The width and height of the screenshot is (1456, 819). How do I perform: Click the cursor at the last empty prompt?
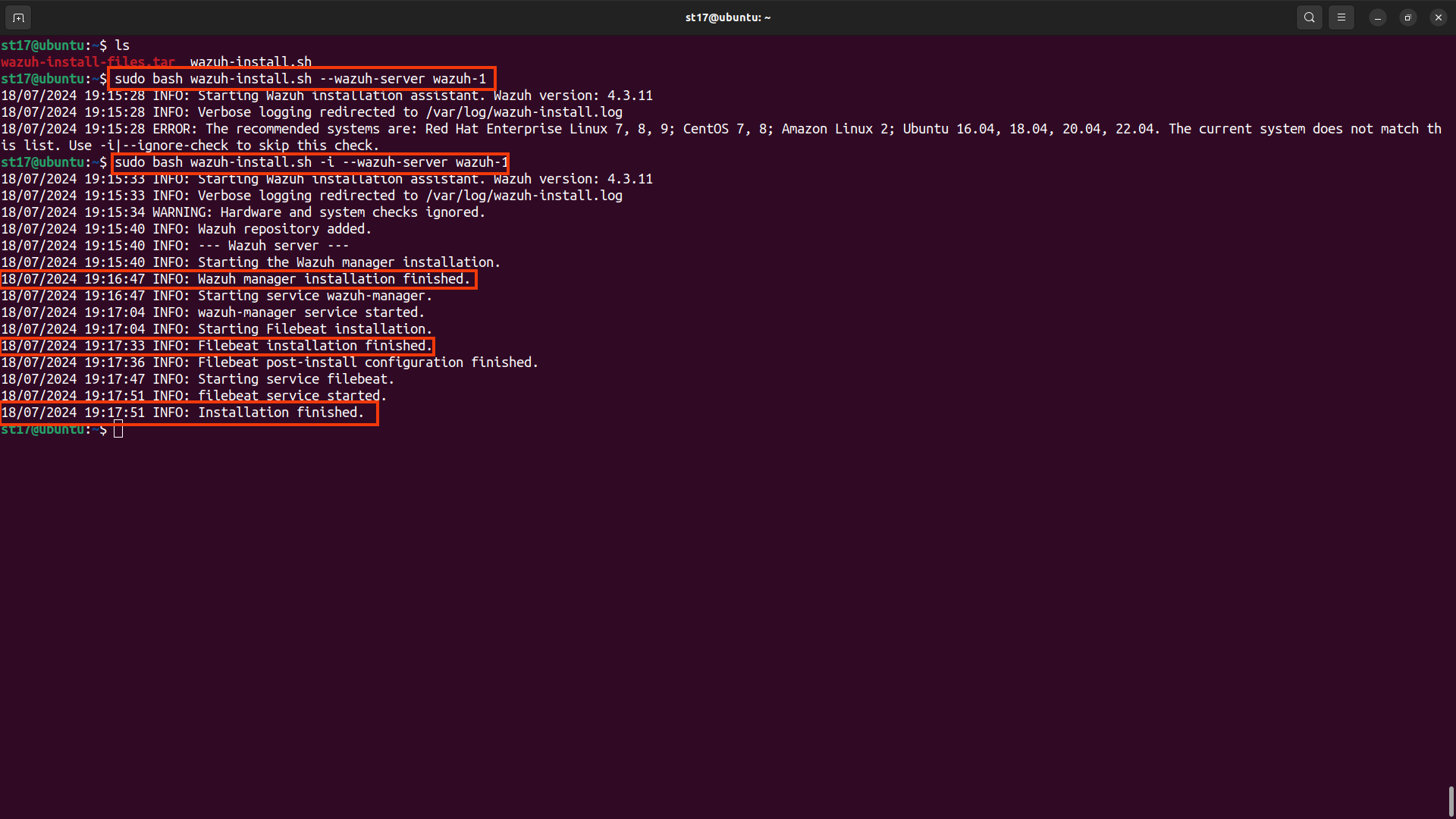coord(118,429)
